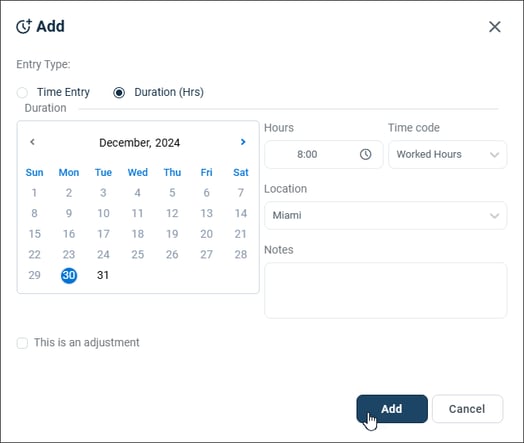Check 'This is an adjustment' box
524x443 pixels.
(22, 343)
